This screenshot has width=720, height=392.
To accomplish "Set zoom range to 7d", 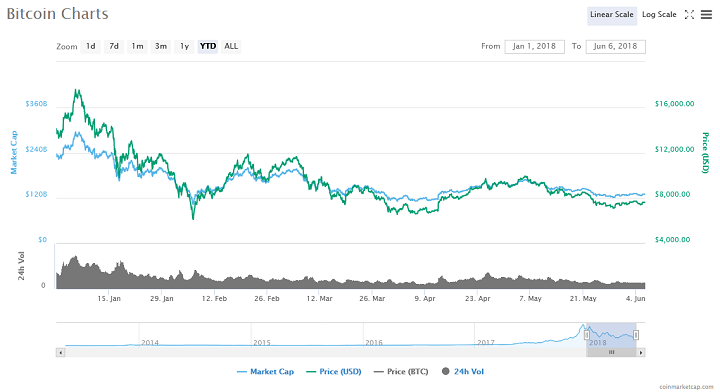I will (114, 46).
